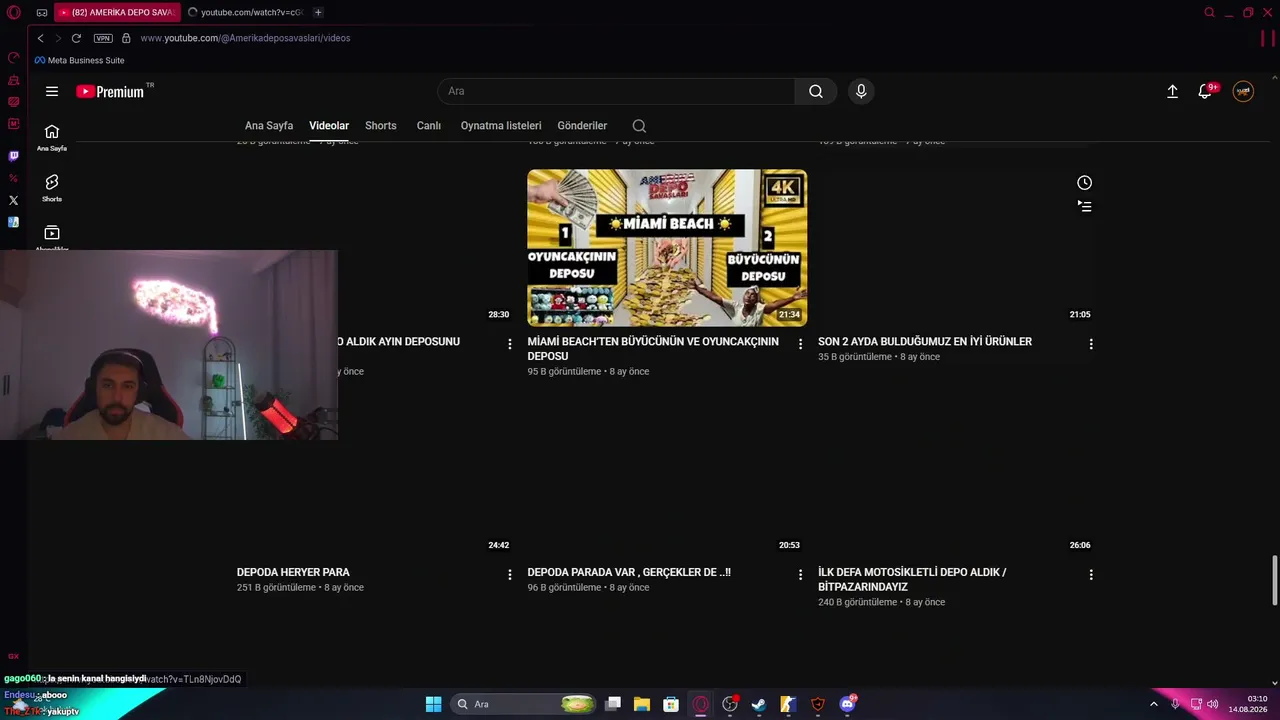Viewport: 1280px width, 720px height.
Task: Open the Canlı channel tab
Action: click(429, 126)
